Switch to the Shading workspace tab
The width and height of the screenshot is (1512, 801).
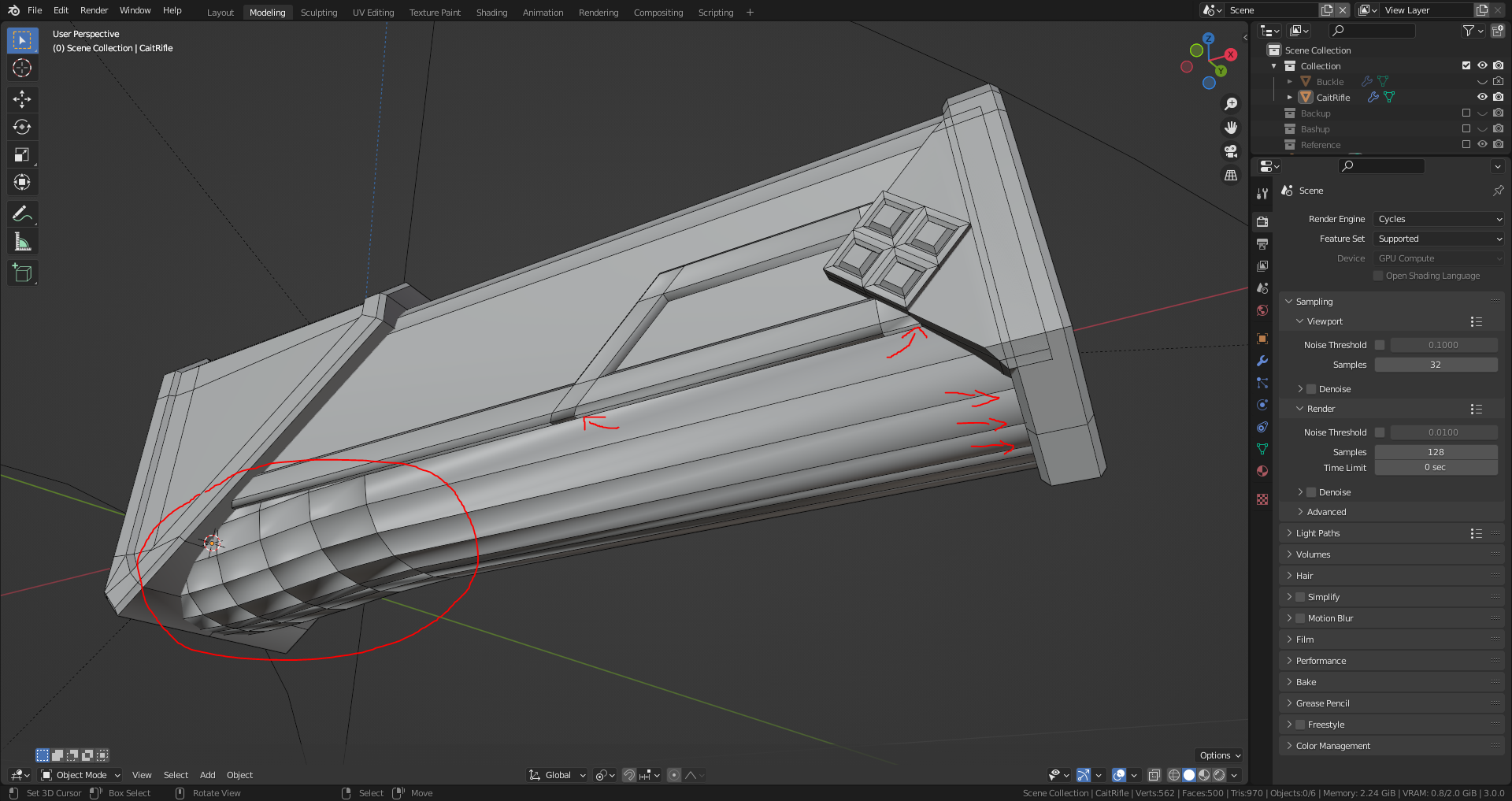(x=491, y=12)
